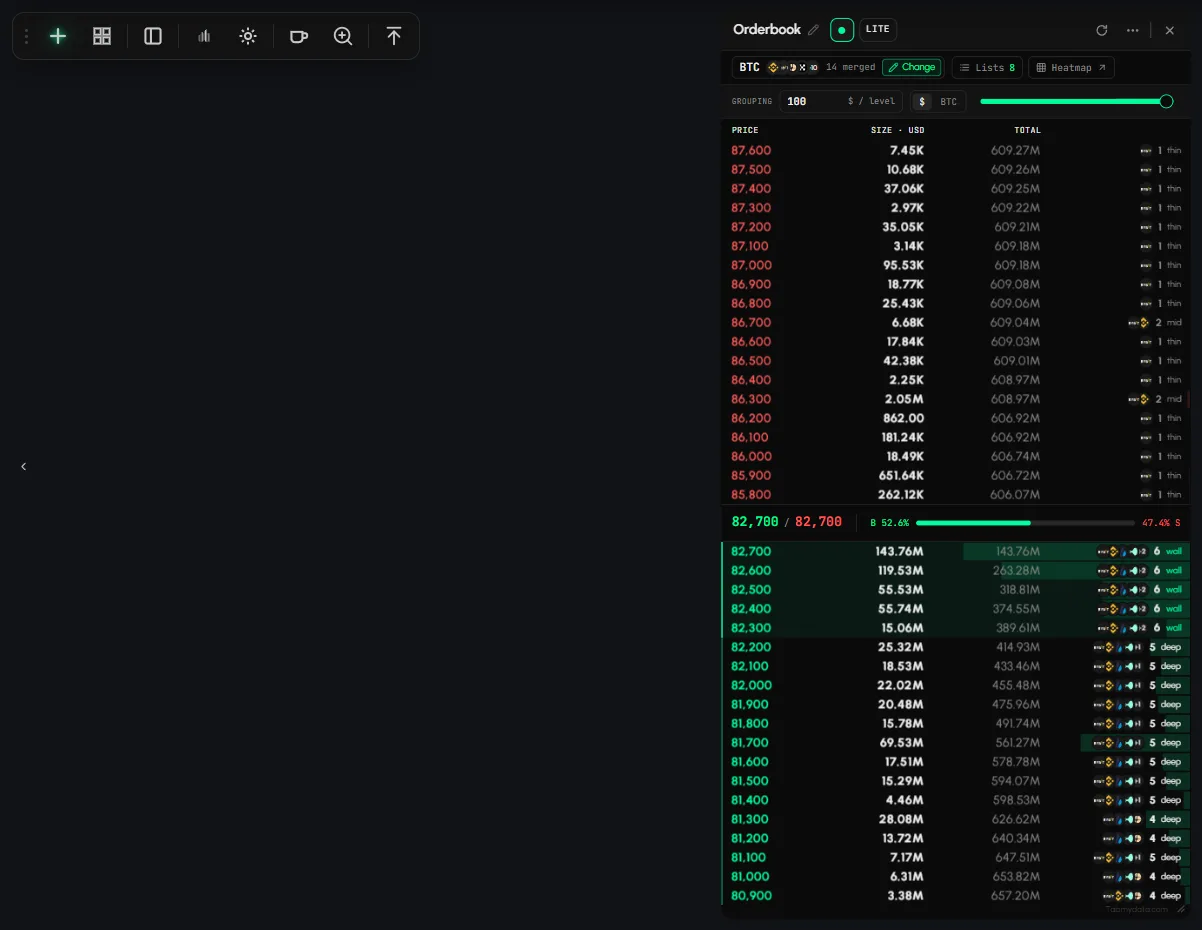Grab the toolbar's vertical dots handle
This screenshot has height=930, width=1202.
(26, 36)
